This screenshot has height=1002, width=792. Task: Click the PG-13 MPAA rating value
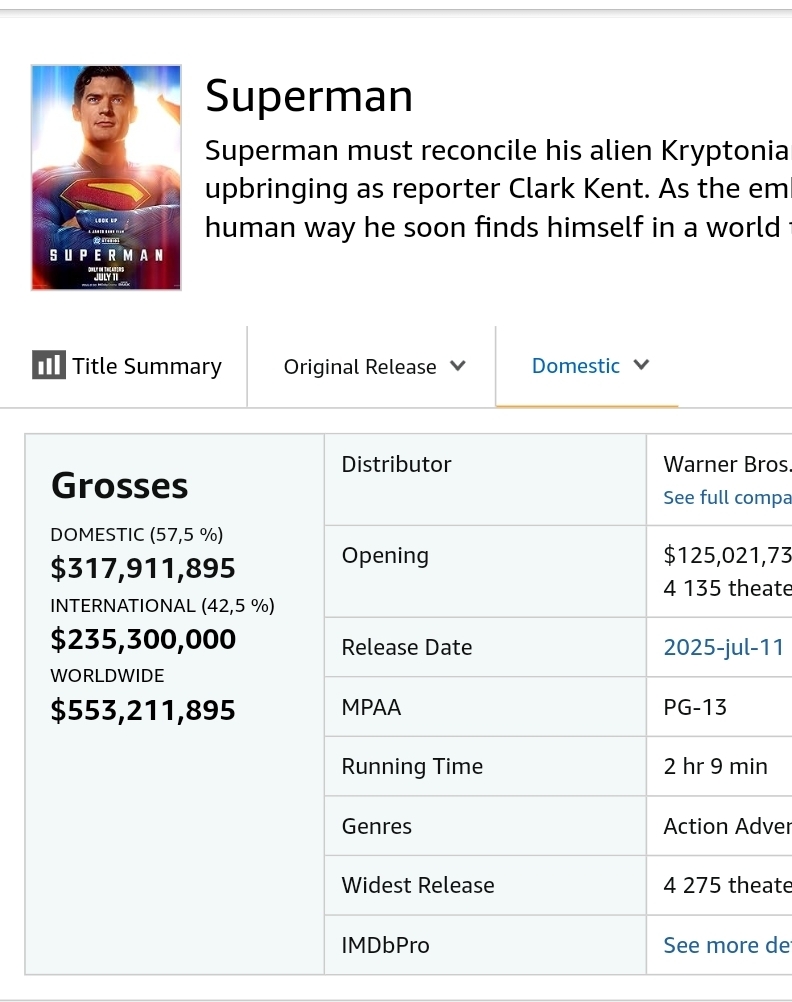coord(695,707)
